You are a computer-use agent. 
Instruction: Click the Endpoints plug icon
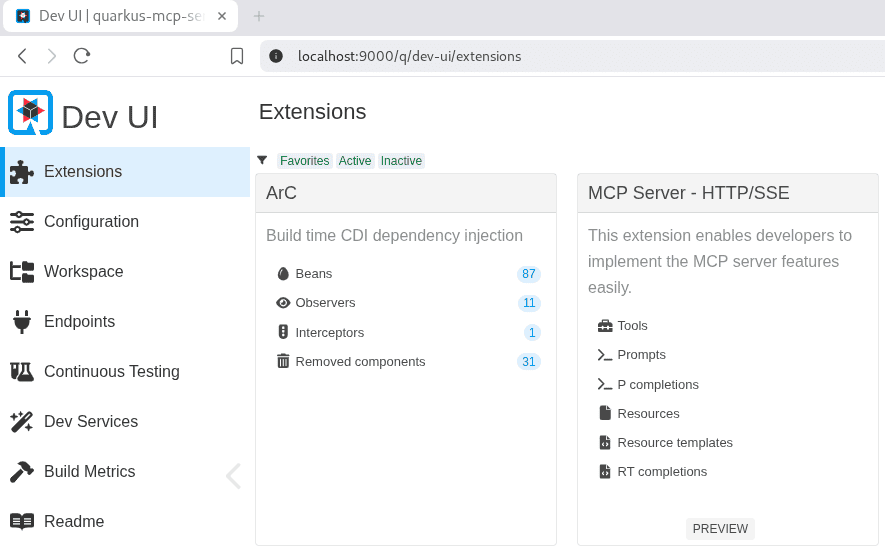coord(22,322)
